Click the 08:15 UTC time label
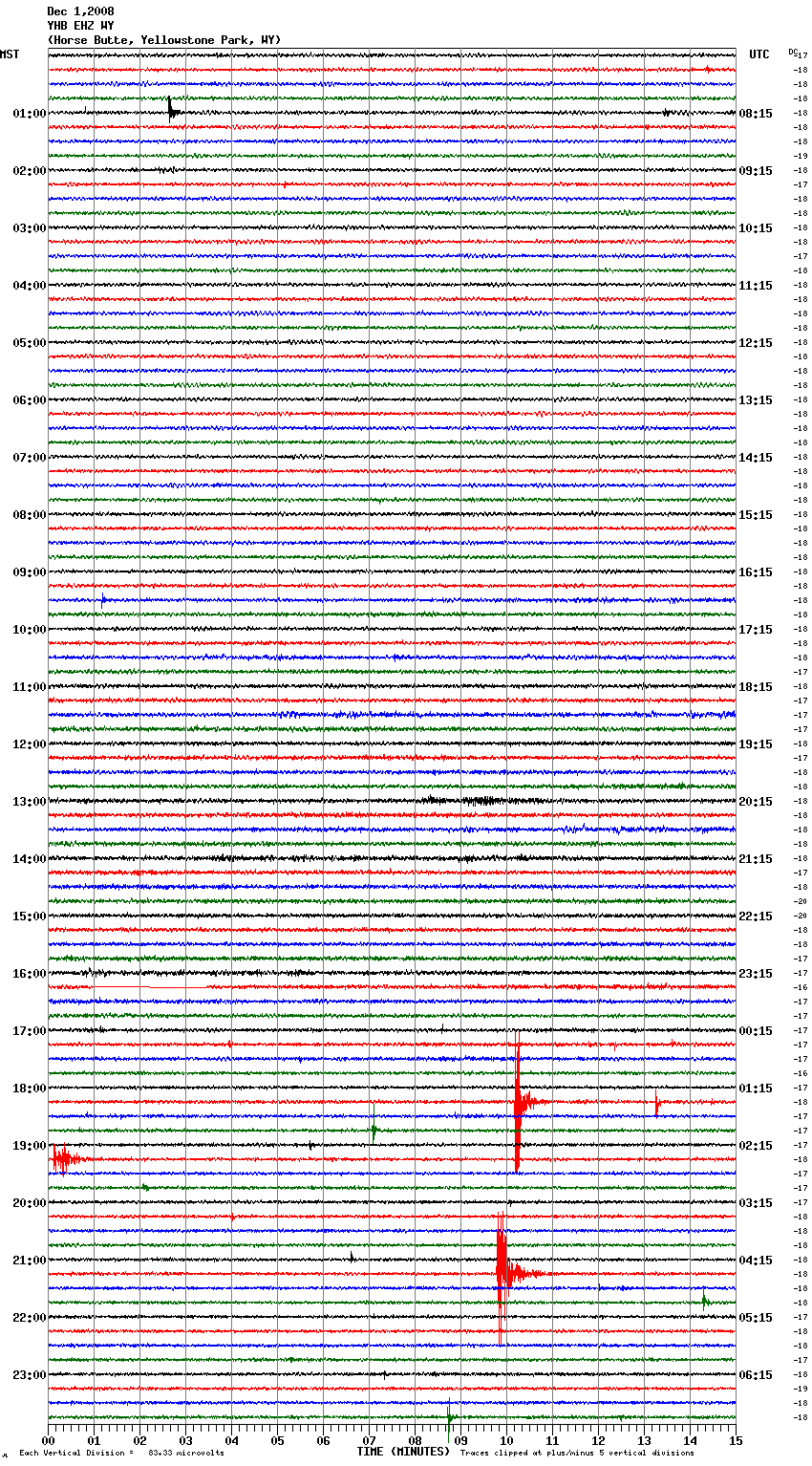812x1466 pixels. pos(756,114)
